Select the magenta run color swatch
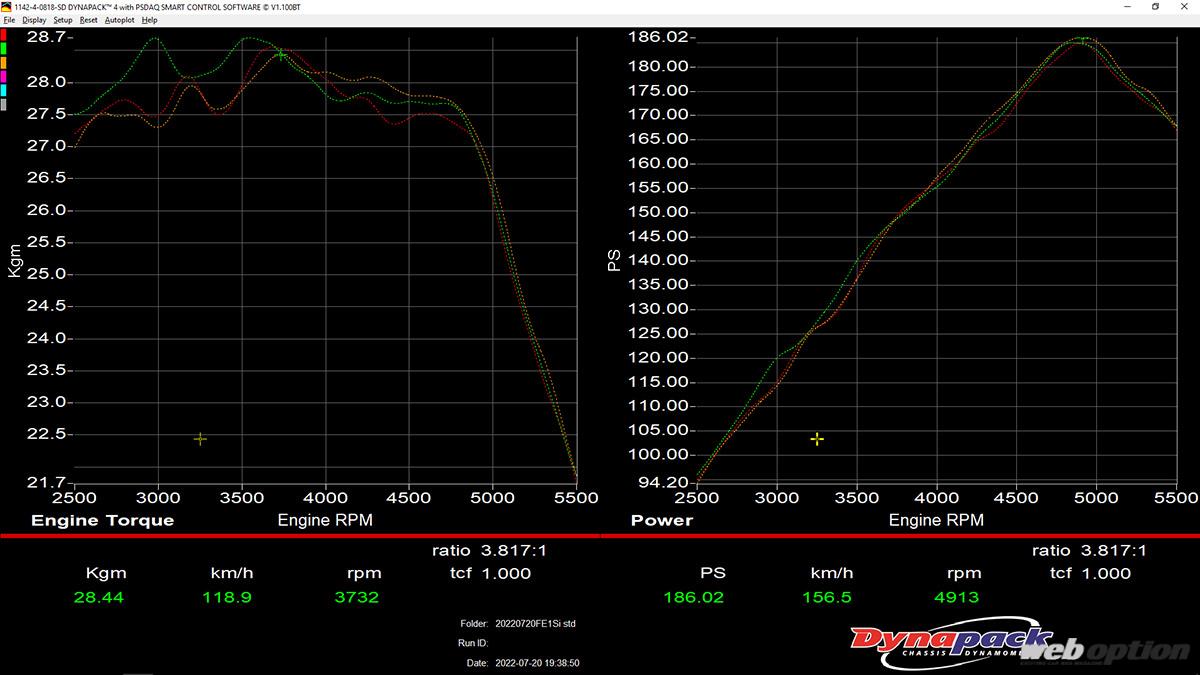The height and width of the screenshot is (675, 1200). coord(4,76)
